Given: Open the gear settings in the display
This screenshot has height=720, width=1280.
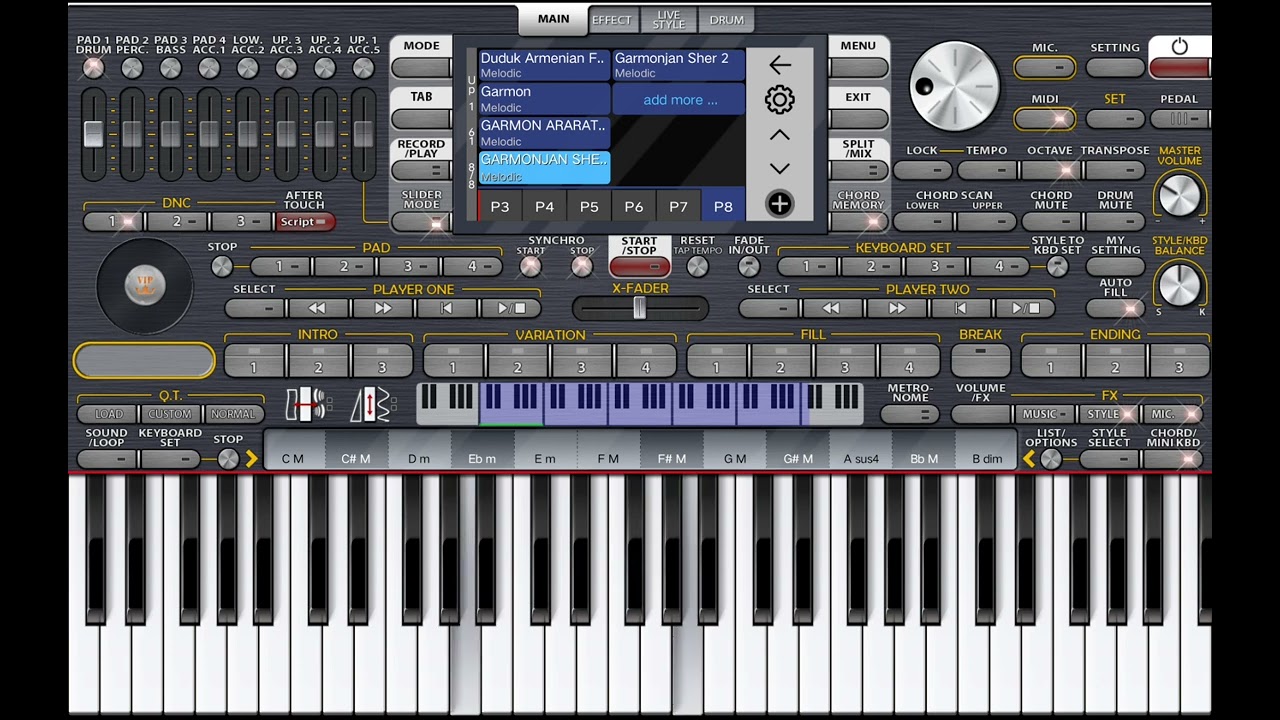Looking at the screenshot, I should tap(780, 99).
